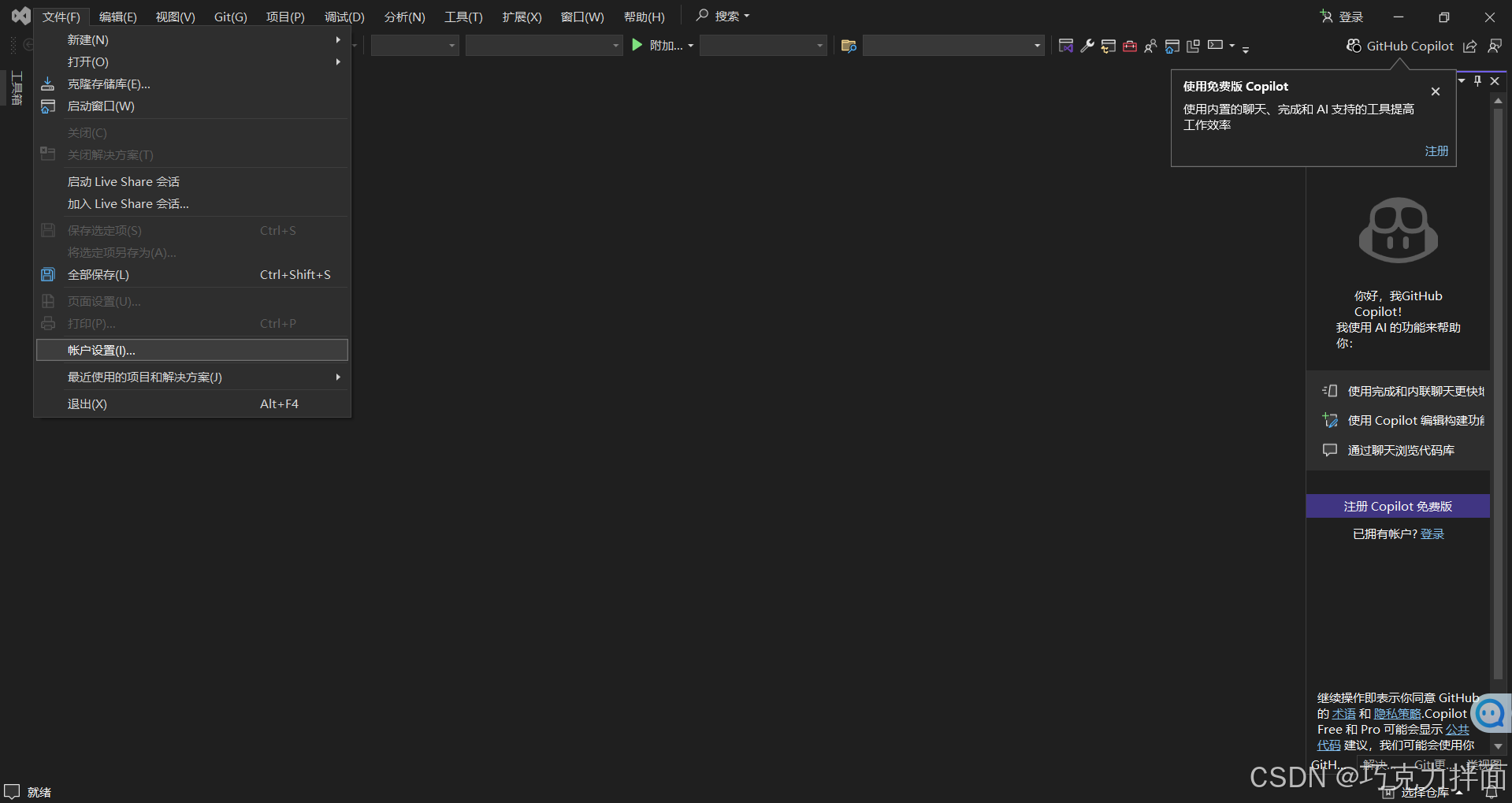Image resolution: width=1512 pixels, height=803 pixels.
Task: Expand the 打开(O) submenu
Action: tap(192, 61)
